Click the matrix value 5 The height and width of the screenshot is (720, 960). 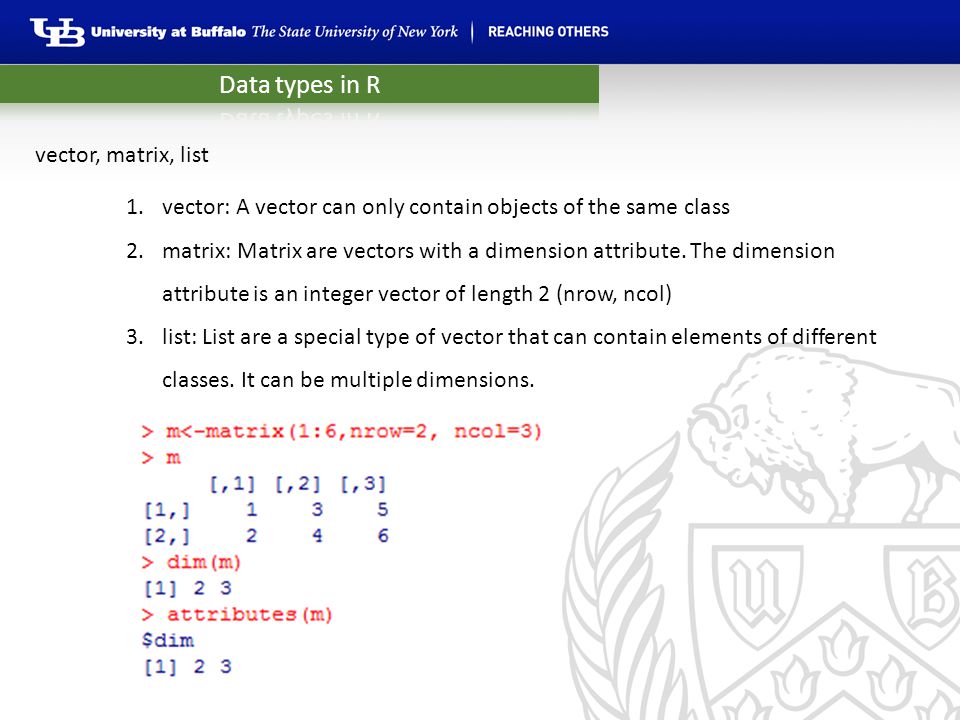click(x=383, y=510)
